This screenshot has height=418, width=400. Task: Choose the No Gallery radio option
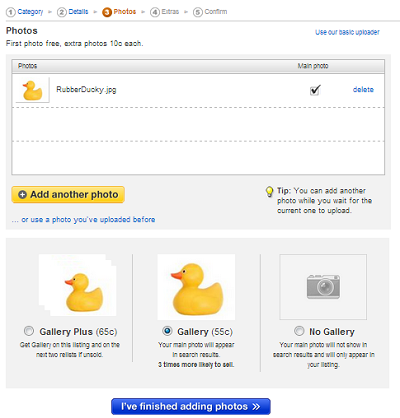(299, 331)
